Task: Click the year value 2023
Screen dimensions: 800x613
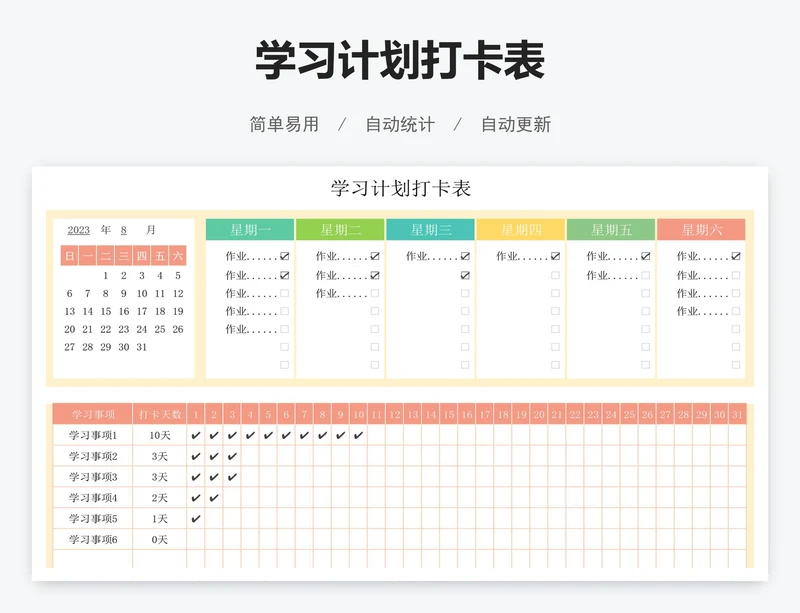Action: pyautogui.click(x=79, y=230)
